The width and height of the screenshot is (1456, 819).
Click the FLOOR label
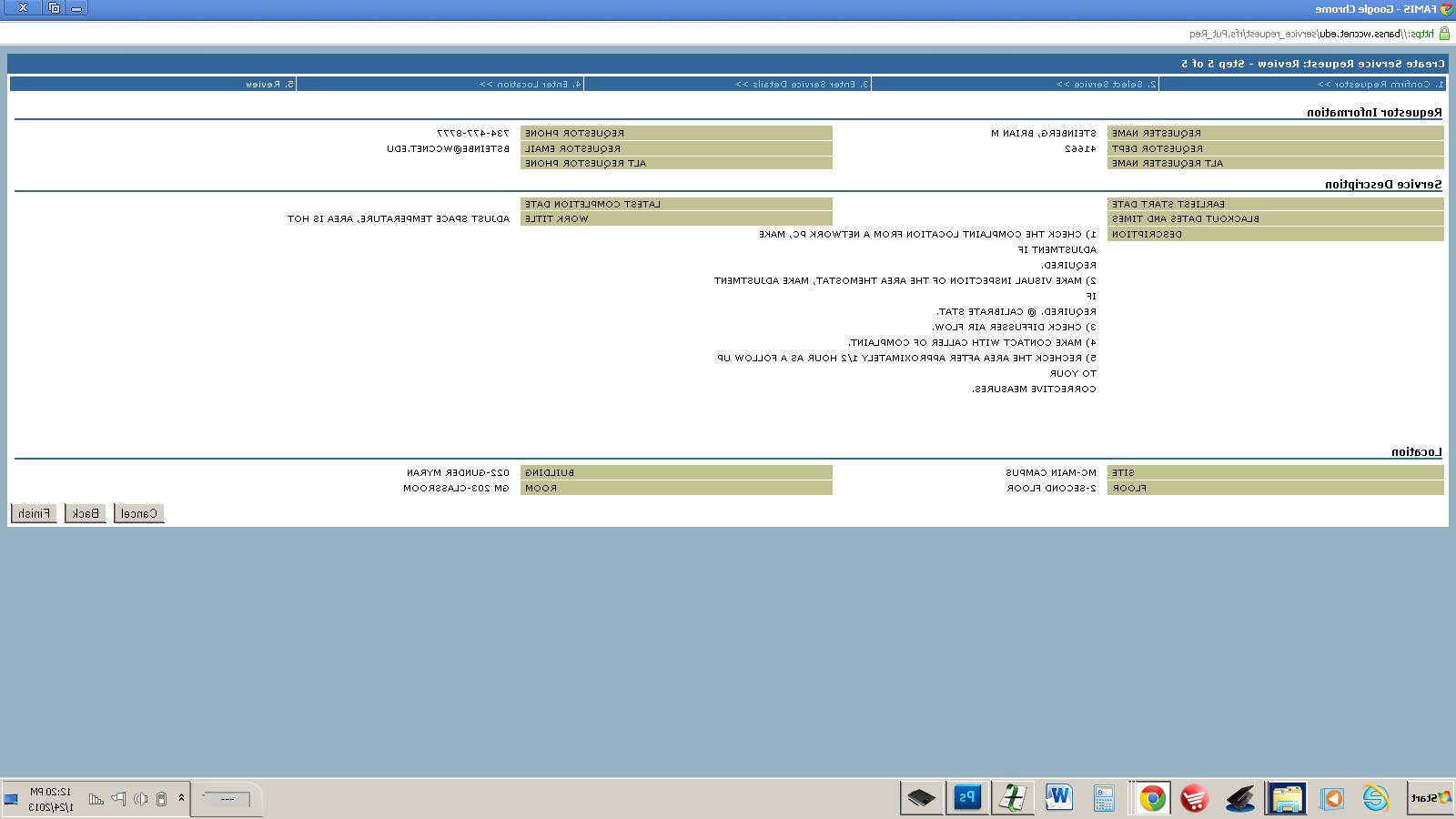point(1129,488)
